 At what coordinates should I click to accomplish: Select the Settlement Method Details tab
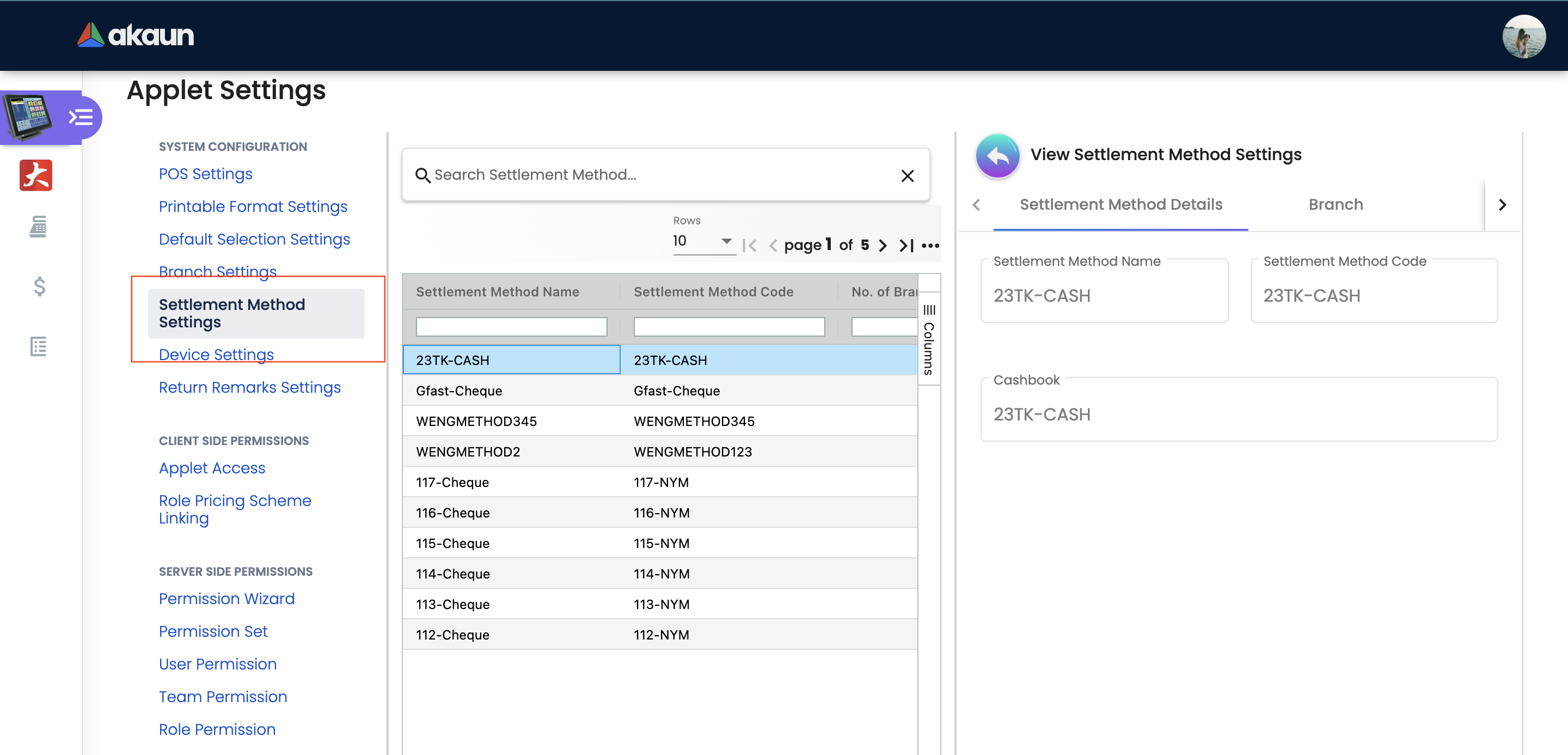pyautogui.click(x=1120, y=205)
